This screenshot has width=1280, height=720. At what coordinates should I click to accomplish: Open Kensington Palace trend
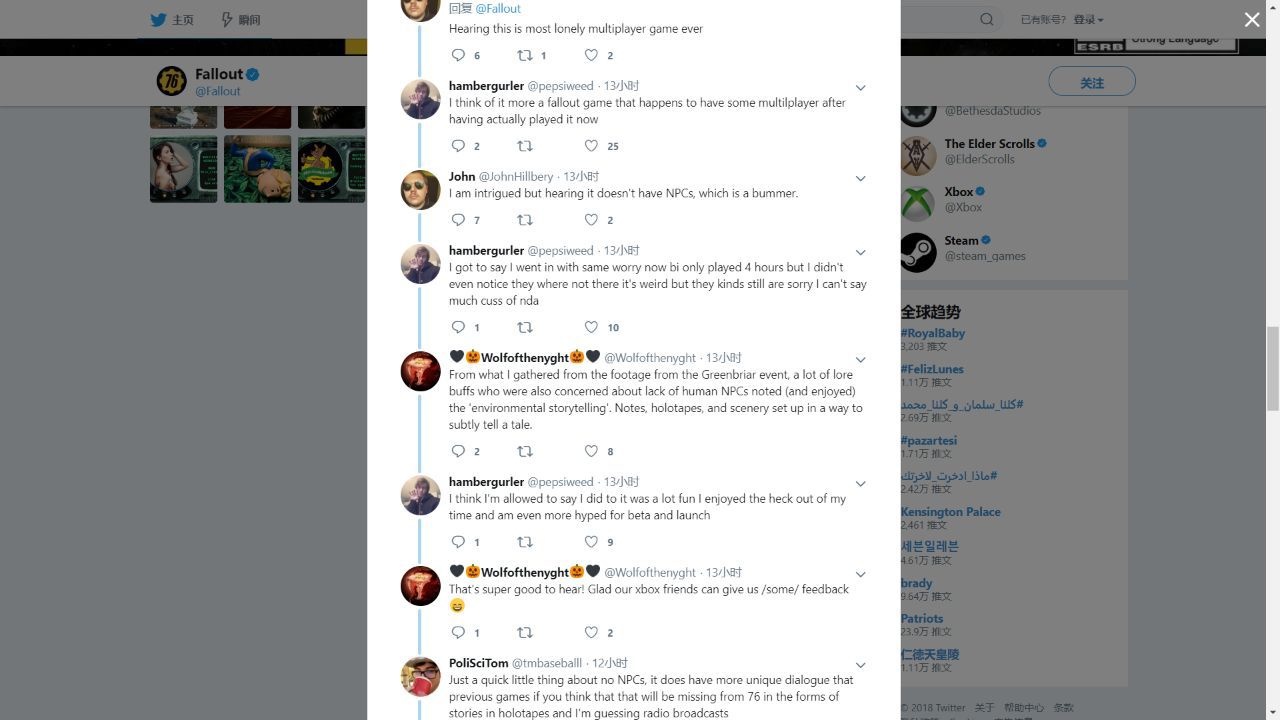(950, 511)
